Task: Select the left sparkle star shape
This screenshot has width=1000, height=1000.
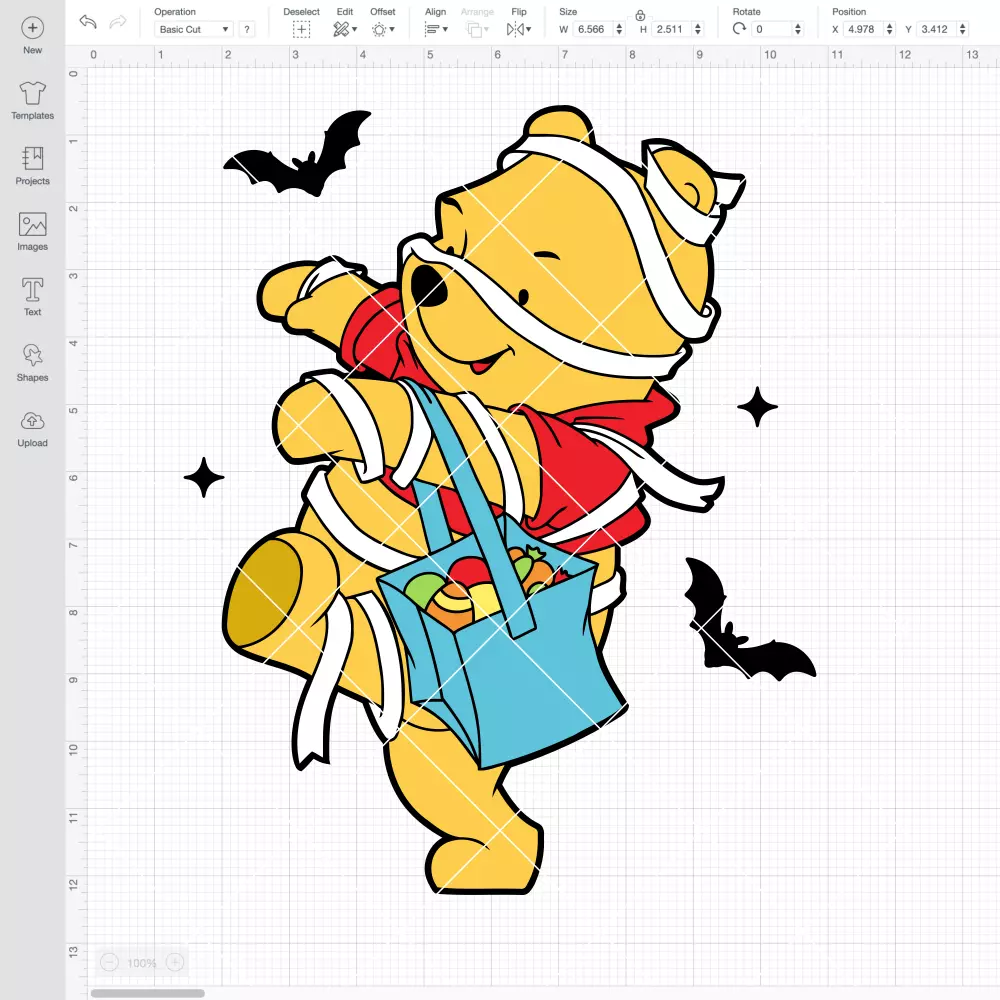Action: 204,477
